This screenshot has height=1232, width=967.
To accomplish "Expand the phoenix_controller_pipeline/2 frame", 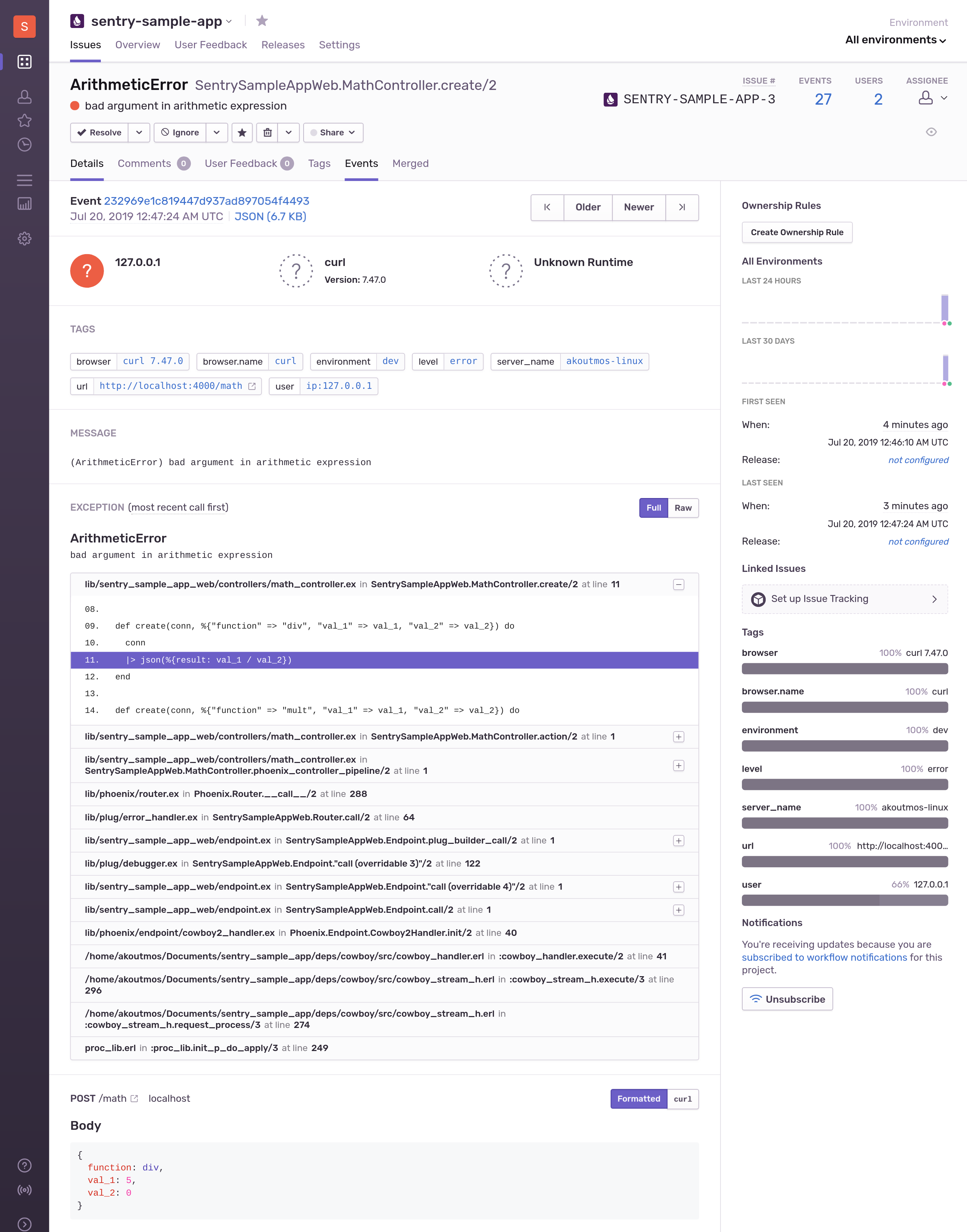I will click(x=678, y=765).
